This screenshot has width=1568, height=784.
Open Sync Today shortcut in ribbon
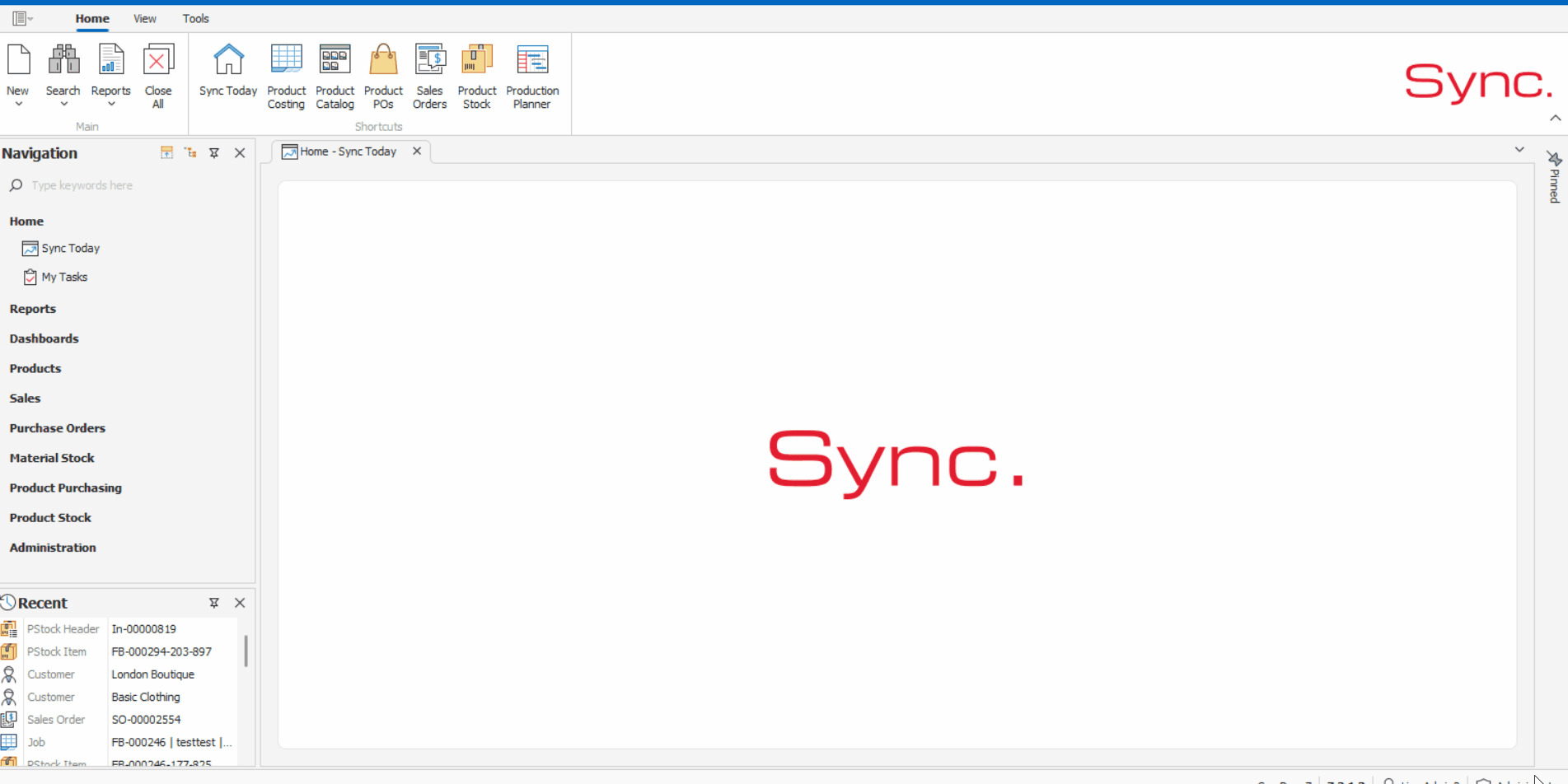tap(228, 71)
